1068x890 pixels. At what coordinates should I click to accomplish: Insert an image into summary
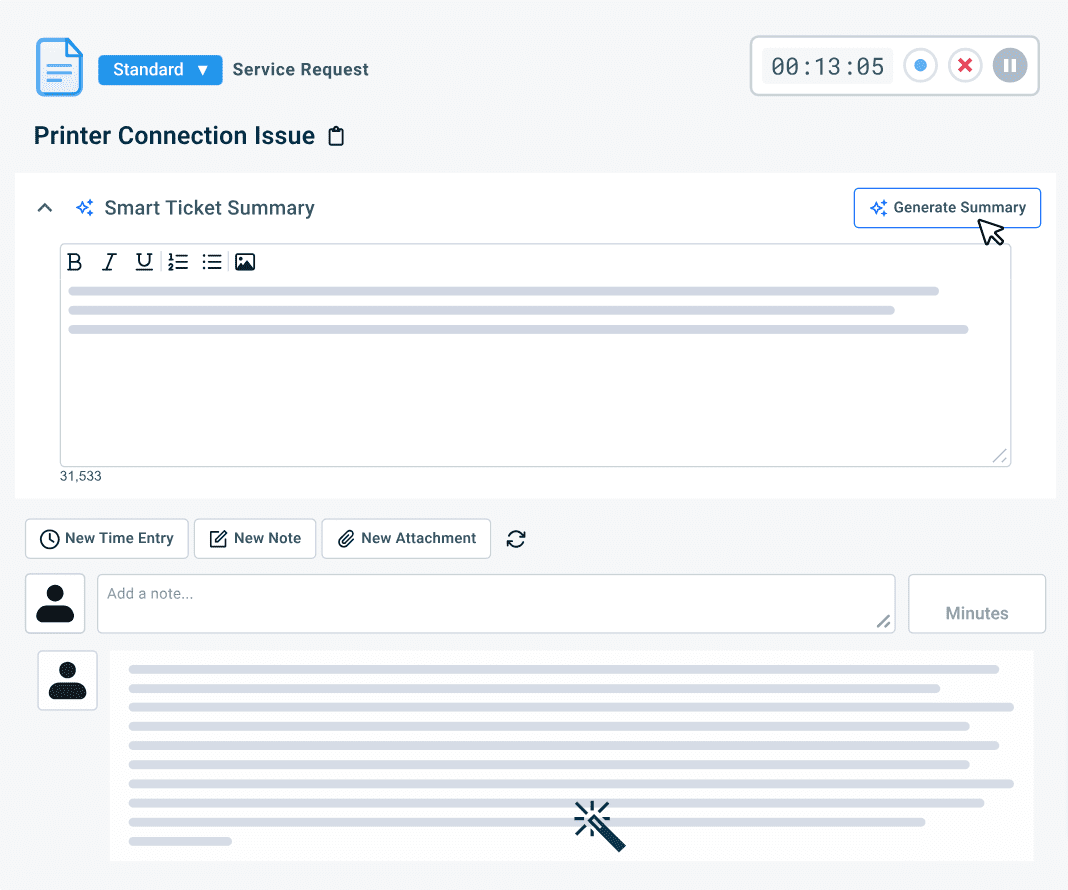245,262
